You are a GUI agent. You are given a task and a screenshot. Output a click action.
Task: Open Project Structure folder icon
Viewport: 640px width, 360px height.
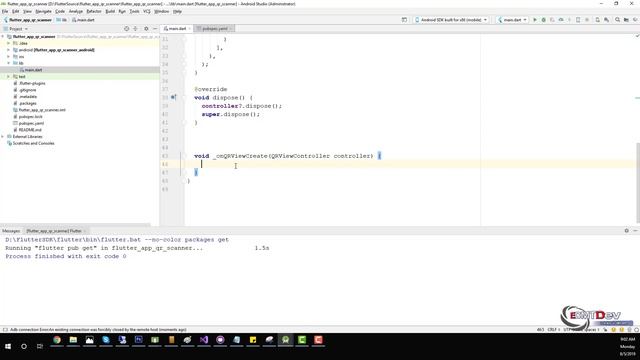[627, 20]
